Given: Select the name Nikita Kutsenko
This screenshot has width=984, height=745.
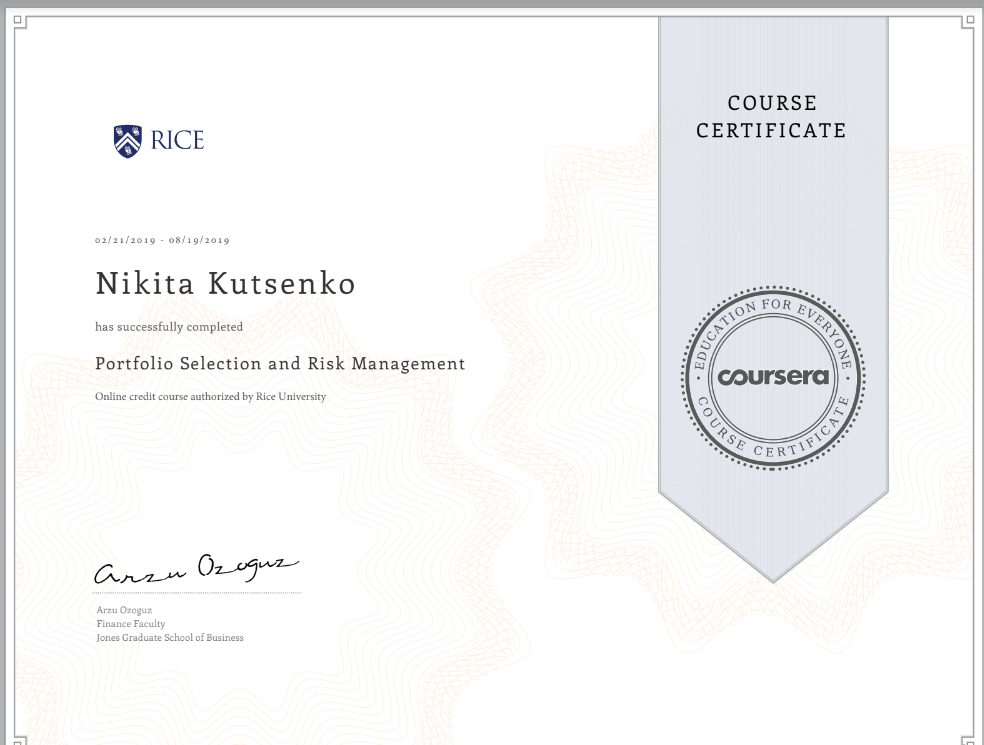Looking at the screenshot, I should (225, 284).
